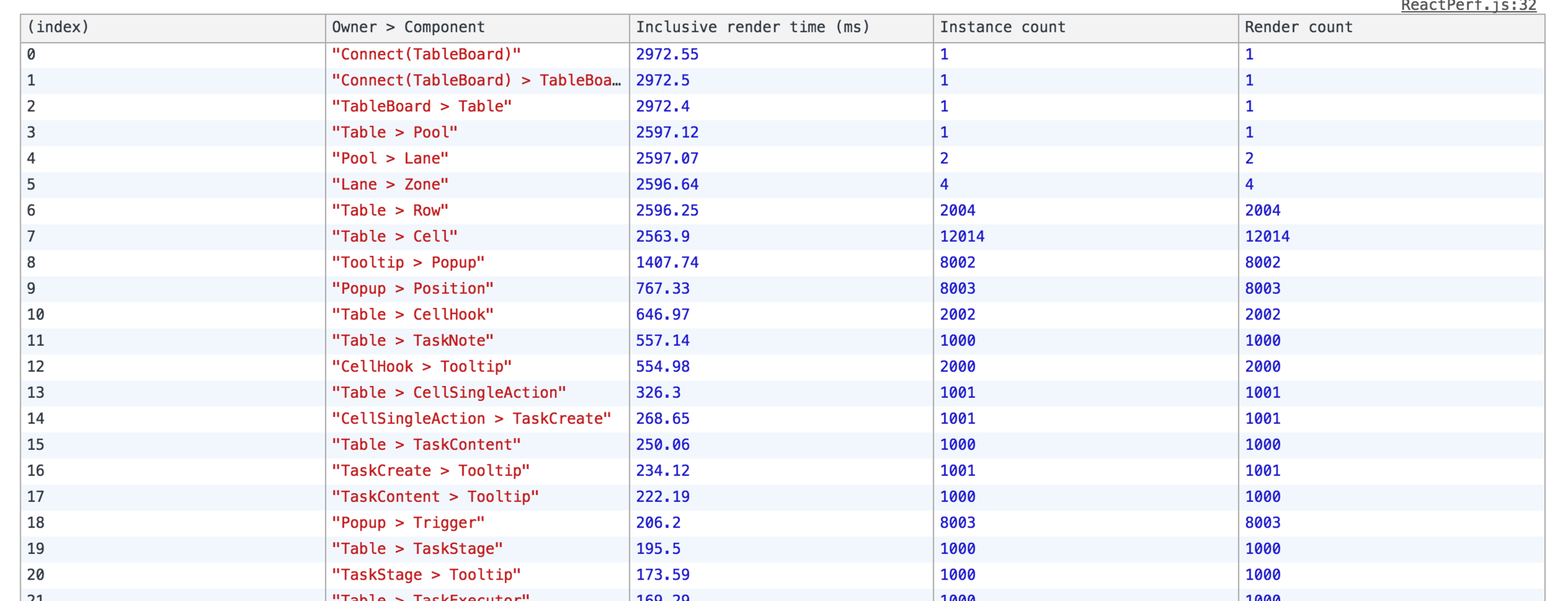The height and width of the screenshot is (601, 1568).
Task: Select the truncated "Connect(TableBoard) > TableBoa…" cell
Action: click(x=477, y=81)
